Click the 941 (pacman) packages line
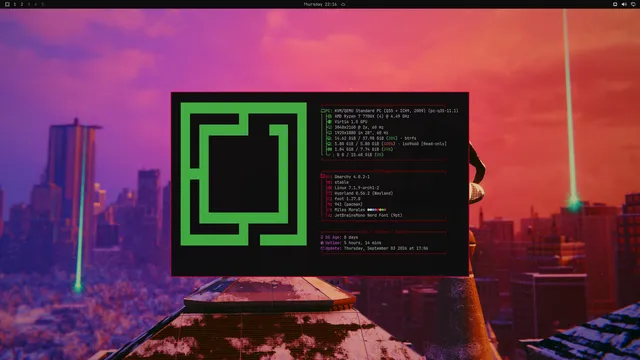Image resolution: width=640 pixels, height=360 pixels. (348, 204)
